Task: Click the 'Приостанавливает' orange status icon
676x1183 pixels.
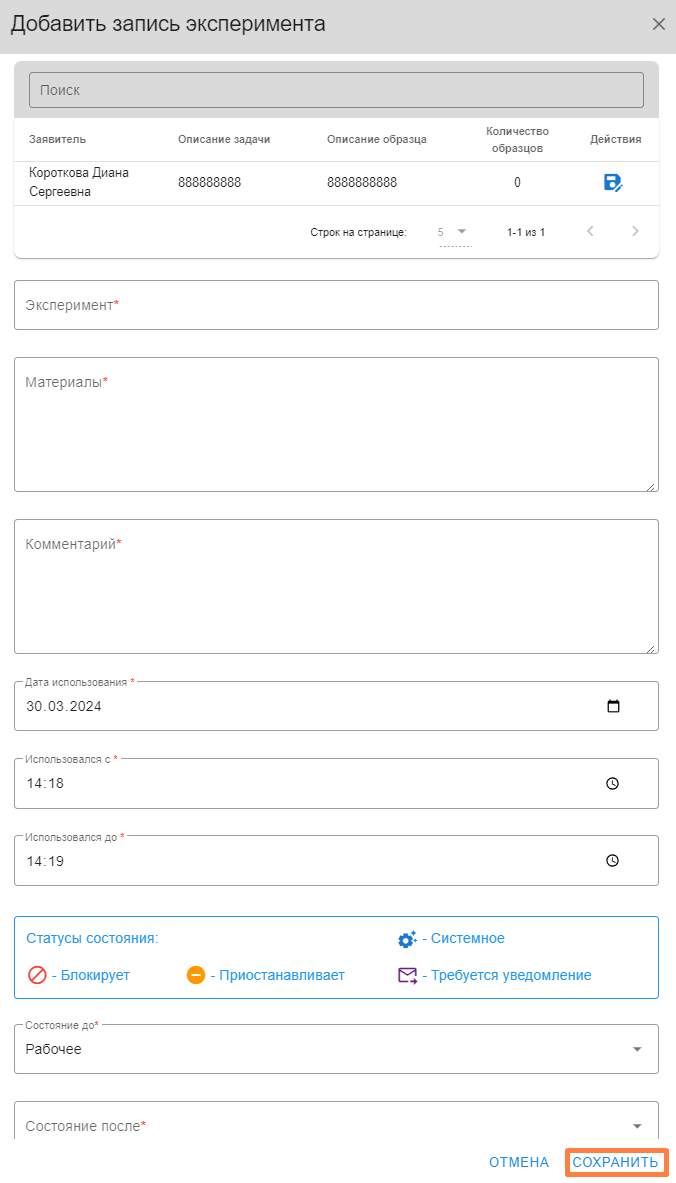Action: (x=196, y=975)
